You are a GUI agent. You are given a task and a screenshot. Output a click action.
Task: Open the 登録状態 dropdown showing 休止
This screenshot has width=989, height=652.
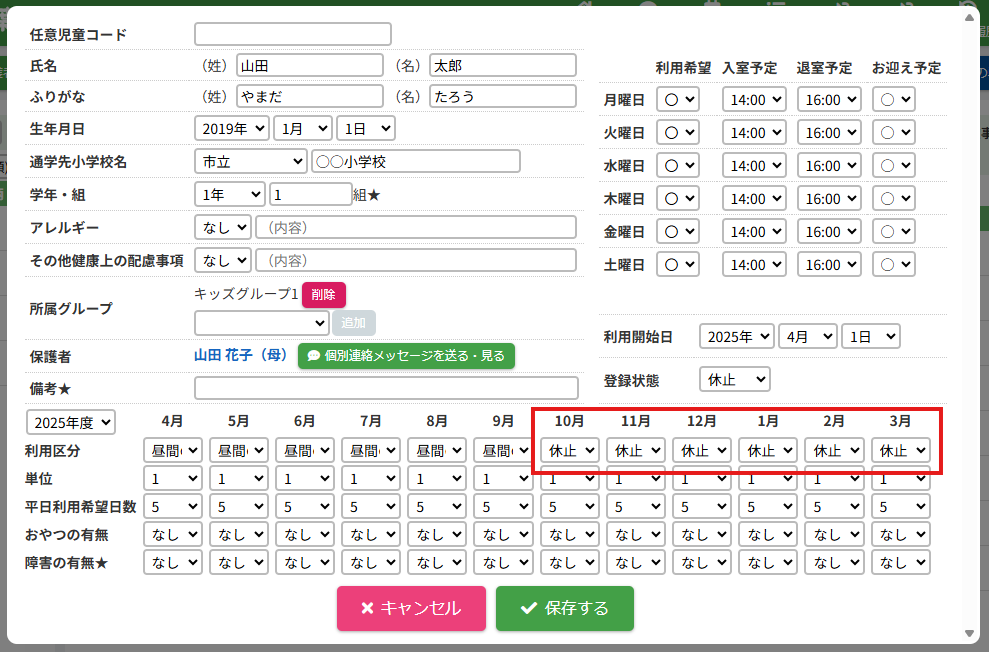735,380
